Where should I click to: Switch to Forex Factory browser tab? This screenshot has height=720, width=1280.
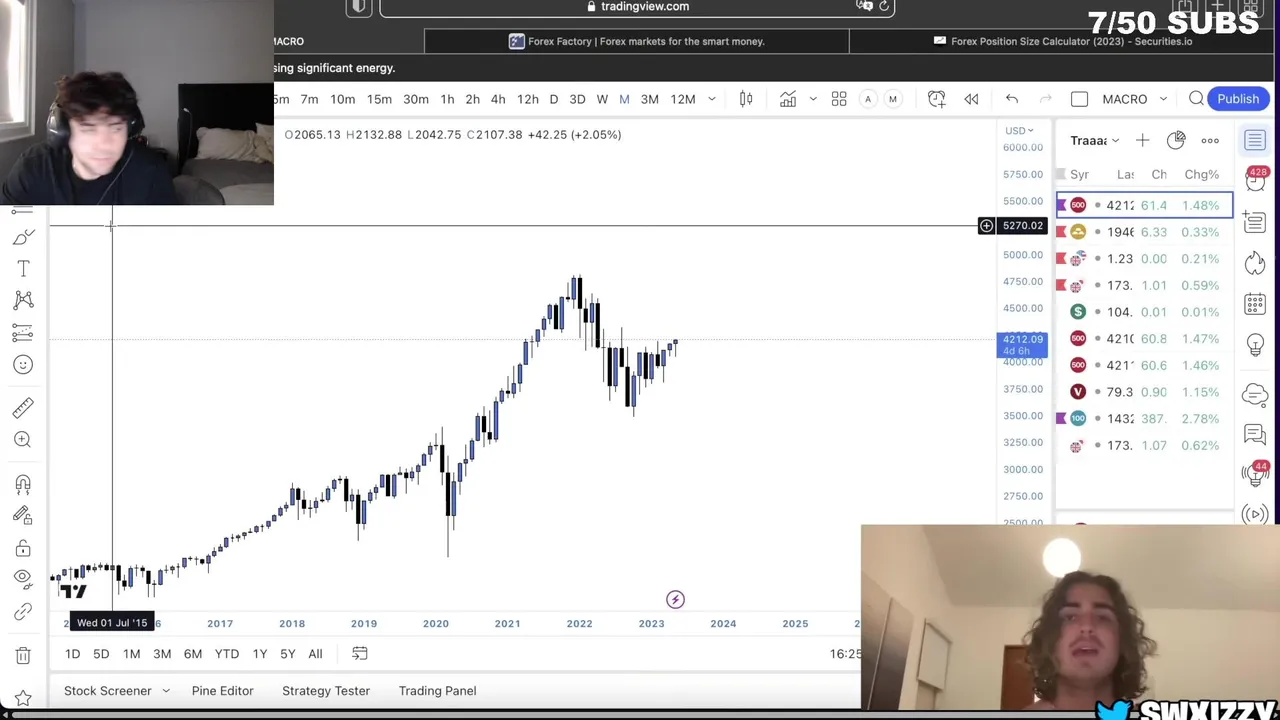point(636,41)
